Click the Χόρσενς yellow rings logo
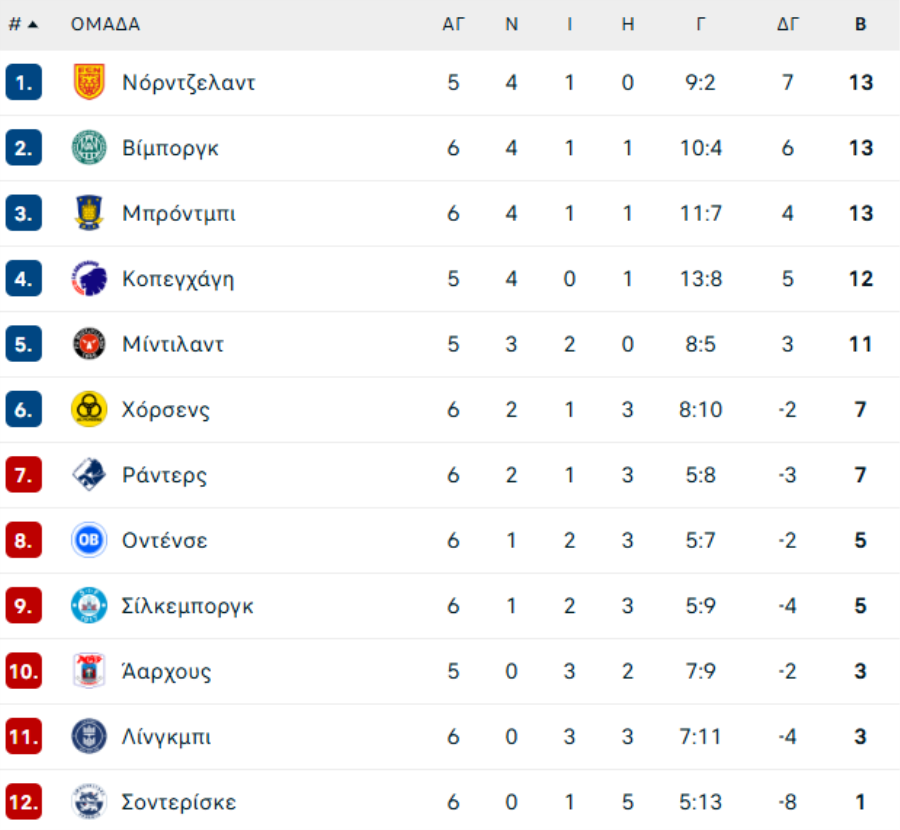 click(x=89, y=409)
